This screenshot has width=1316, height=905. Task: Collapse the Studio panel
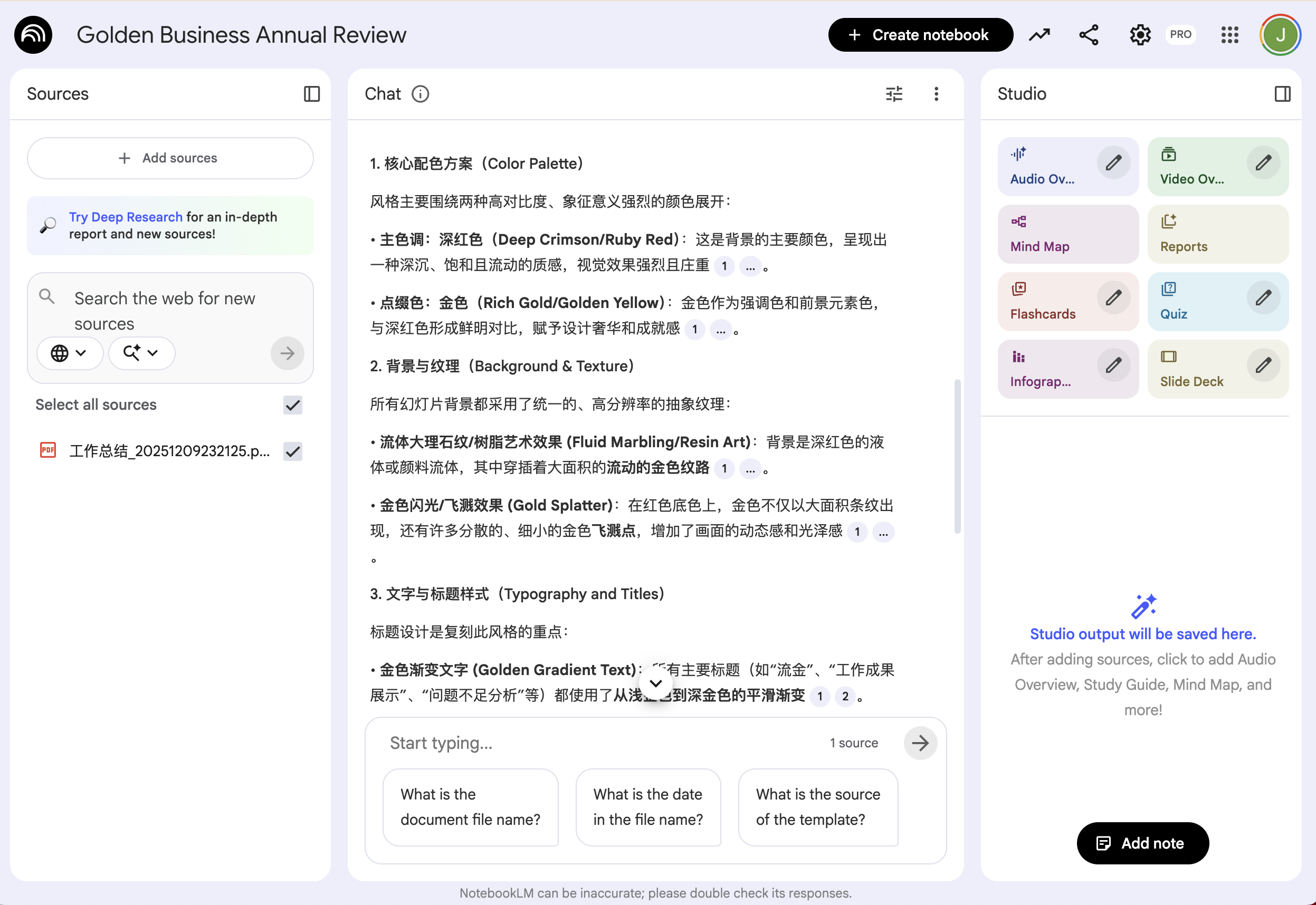coord(1282,93)
